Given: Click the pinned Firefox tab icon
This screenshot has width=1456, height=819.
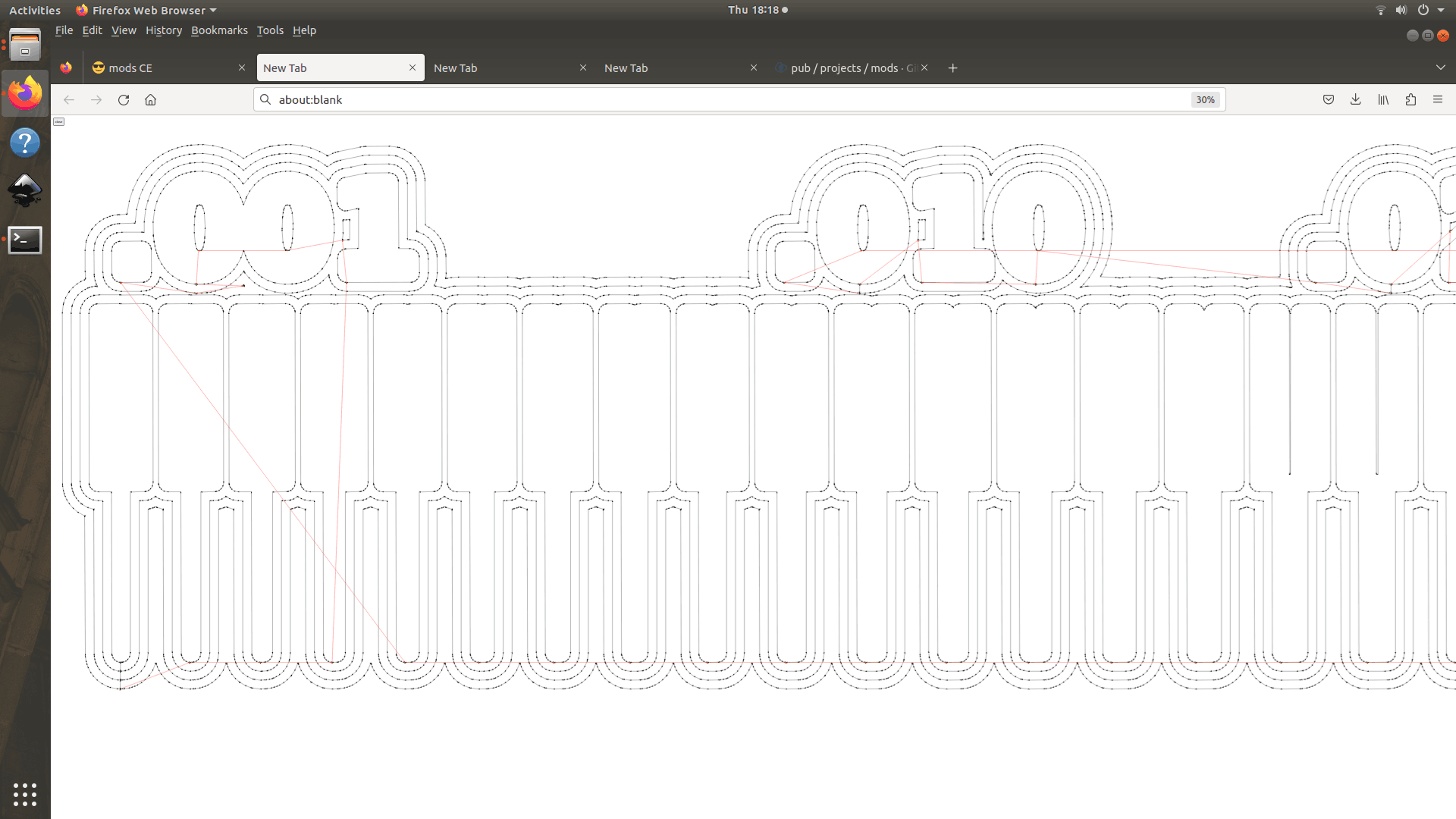Looking at the screenshot, I should pyautogui.click(x=66, y=67).
